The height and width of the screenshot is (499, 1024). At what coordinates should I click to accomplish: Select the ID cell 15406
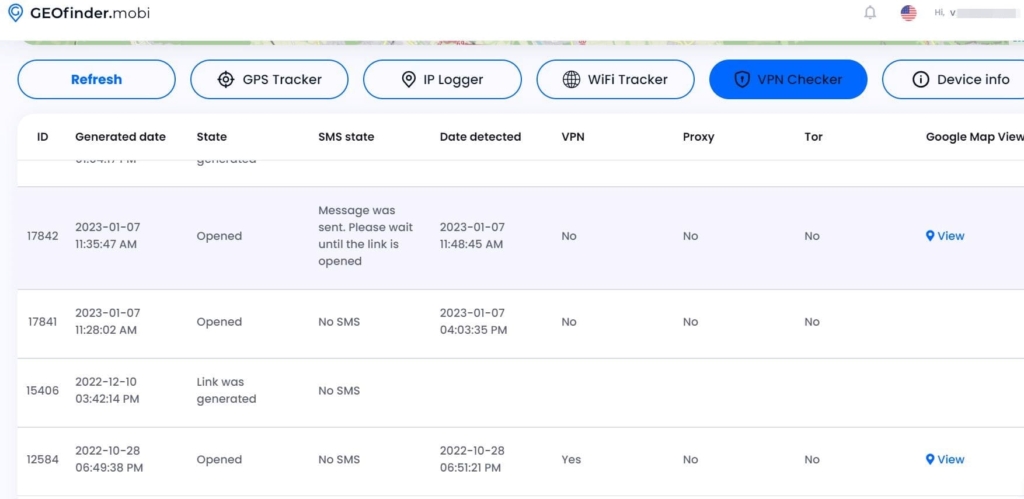(x=42, y=391)
